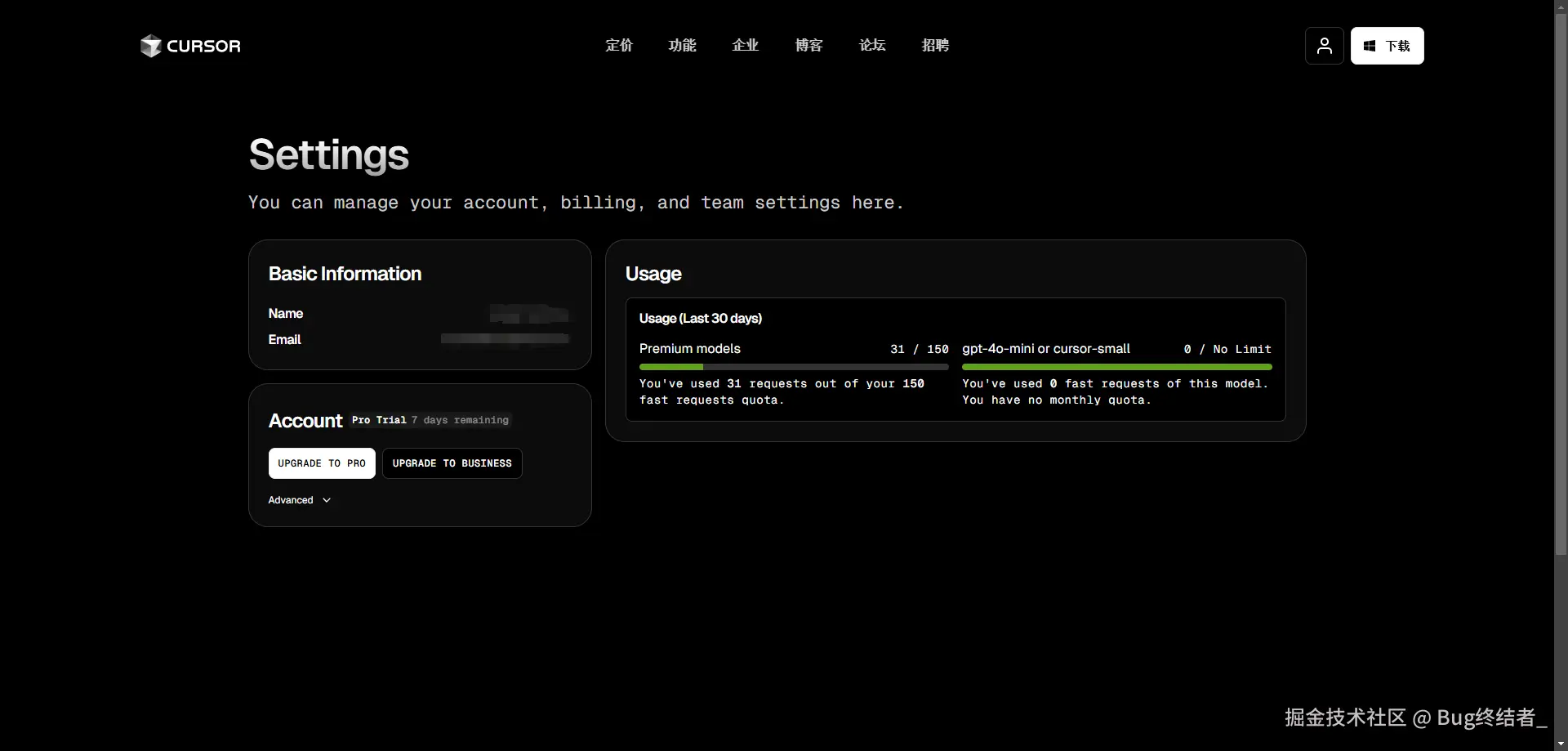Click the UPGRADE TO PRO button
This screenshot has width=1568, height=751.
(x=322, y=463)
